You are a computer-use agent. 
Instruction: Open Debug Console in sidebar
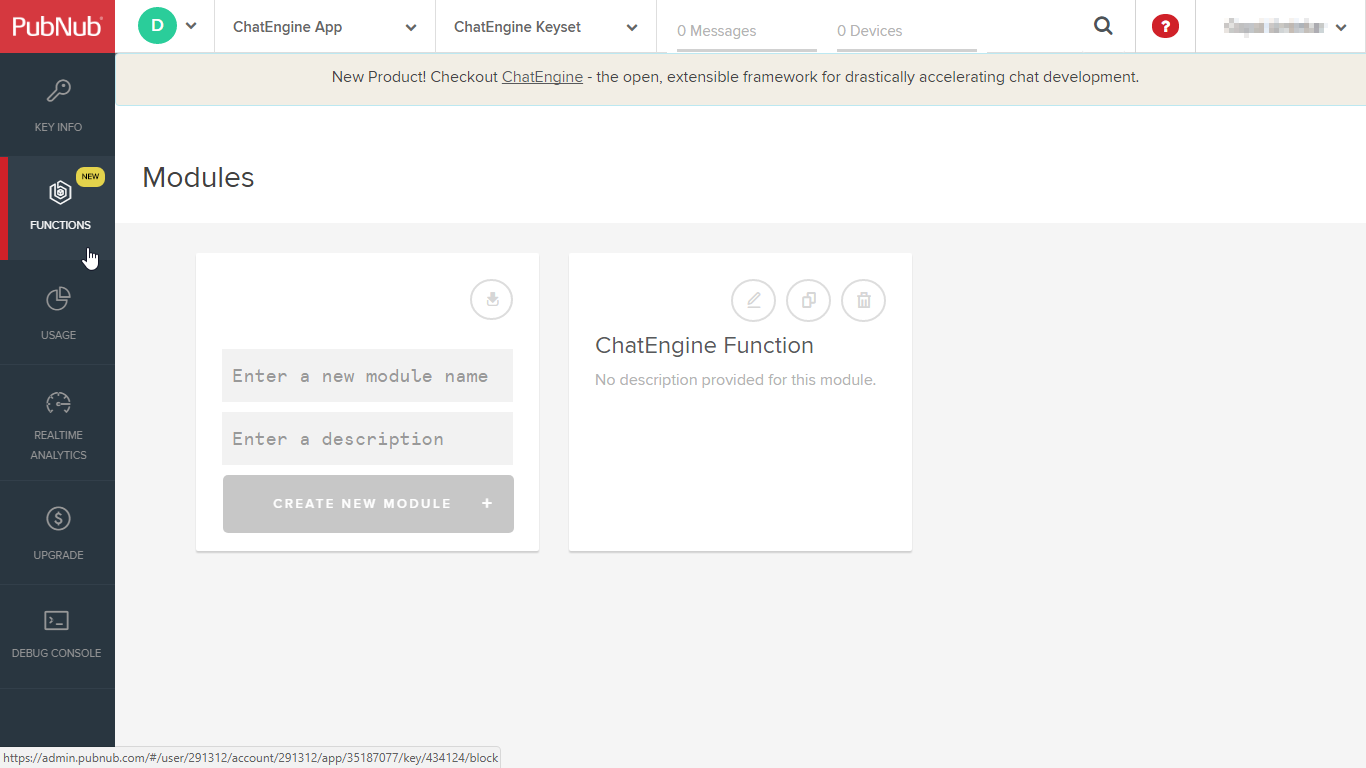(x=57, y=636)
